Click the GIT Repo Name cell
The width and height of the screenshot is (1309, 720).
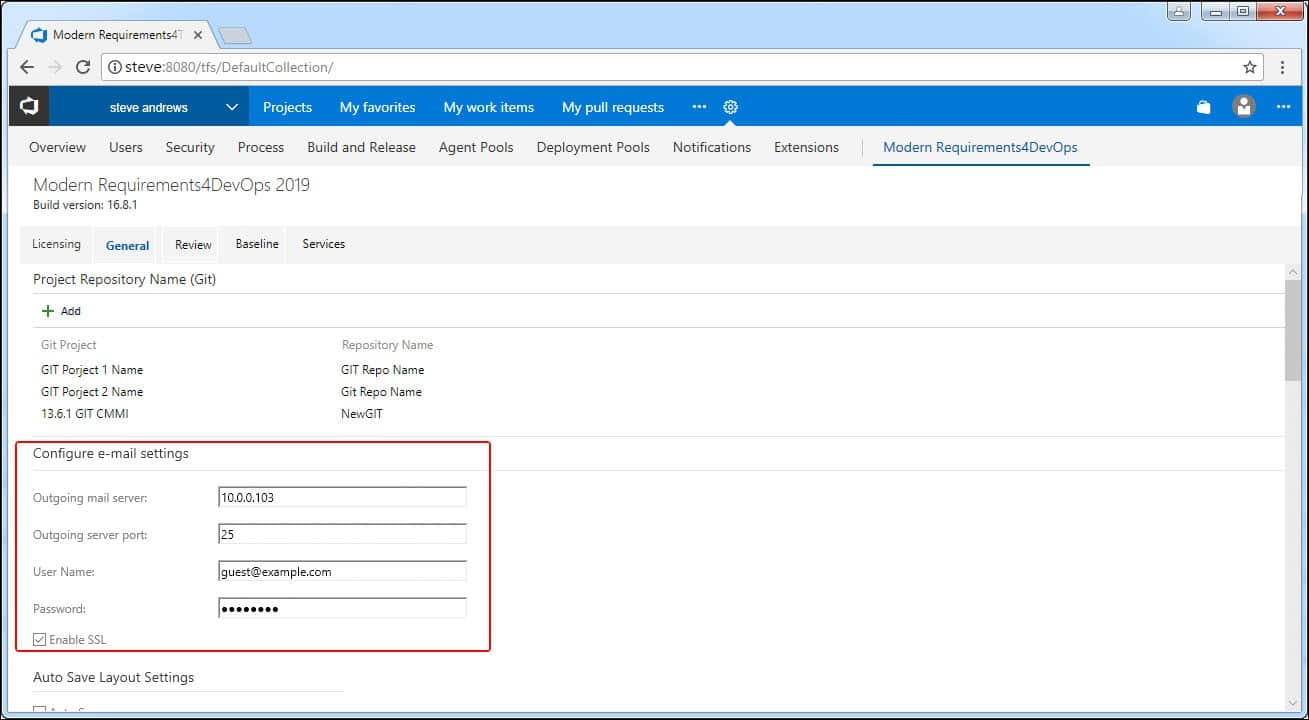point(382,370)
